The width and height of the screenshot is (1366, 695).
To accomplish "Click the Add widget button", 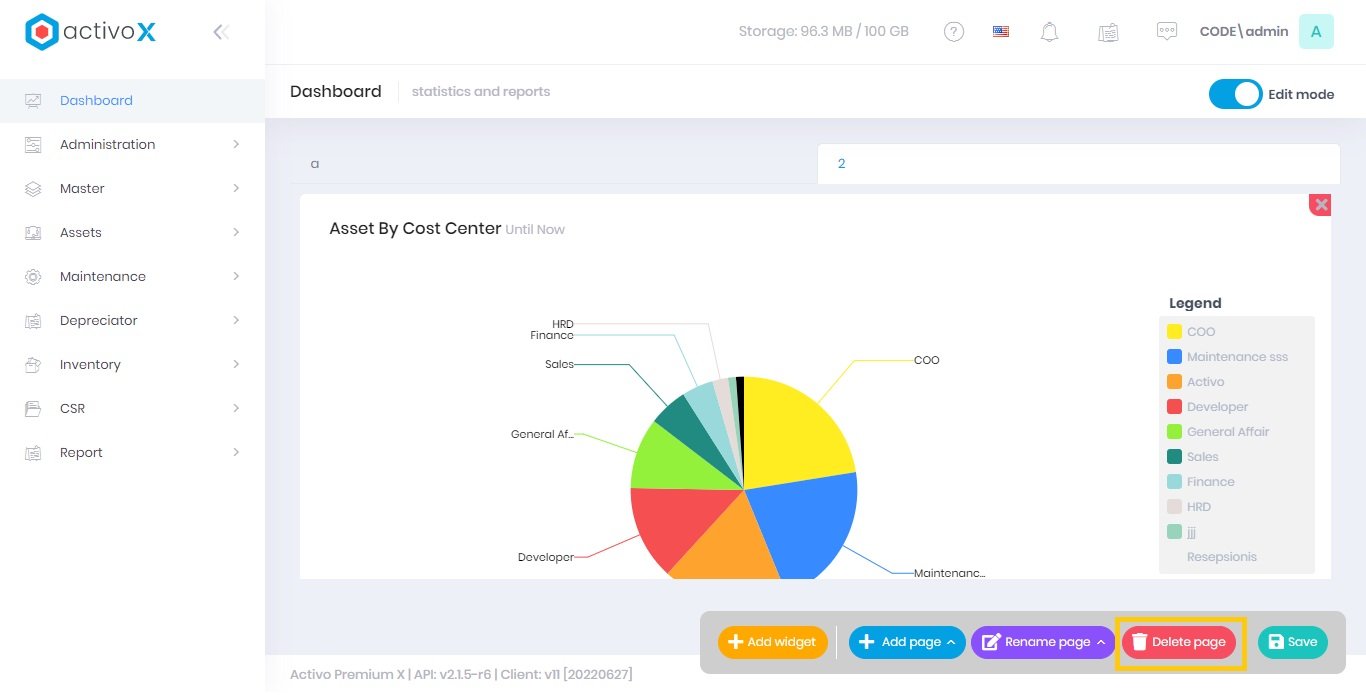I will (772, 642).
